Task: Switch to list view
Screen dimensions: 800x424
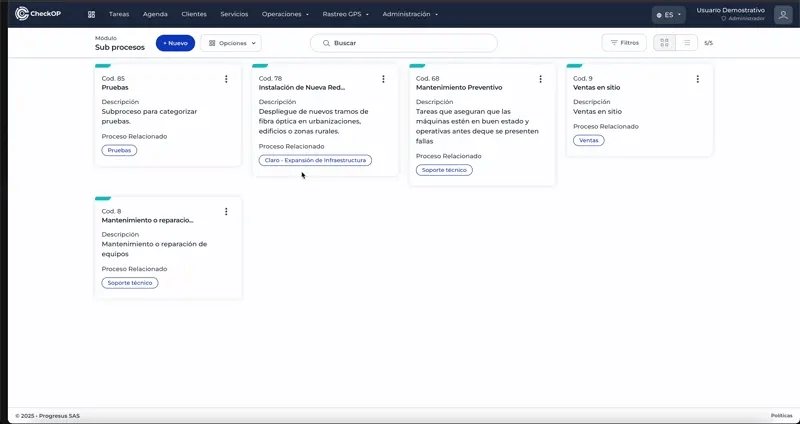Action: [x=687, y=43]
